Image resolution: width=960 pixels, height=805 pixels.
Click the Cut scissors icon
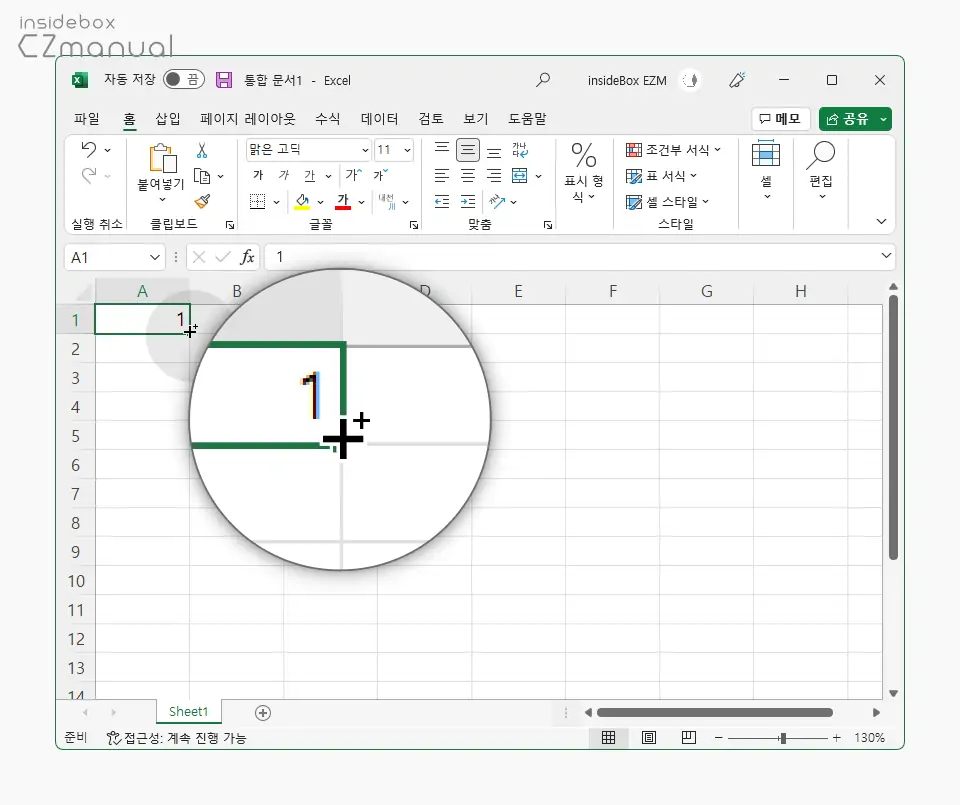[x=201, y=151]
